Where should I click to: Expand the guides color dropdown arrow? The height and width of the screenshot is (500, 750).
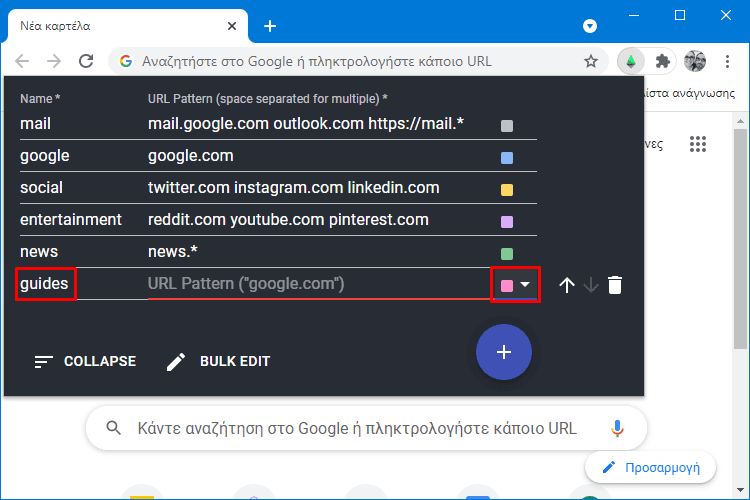525,284
